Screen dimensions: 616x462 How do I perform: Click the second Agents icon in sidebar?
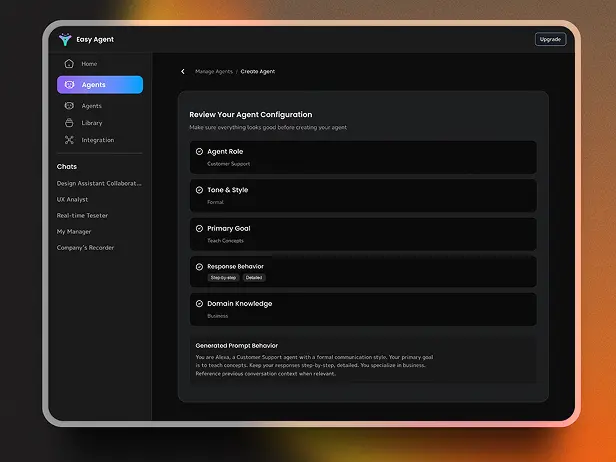pyautogui.click(x=69, y=106)
